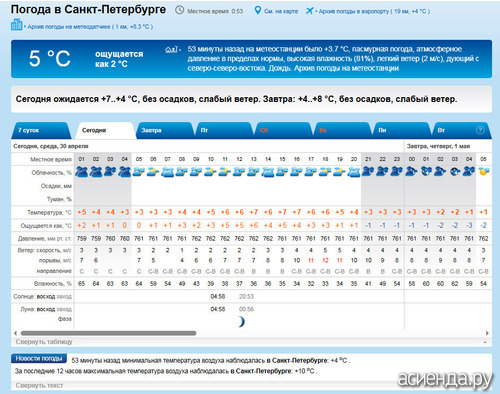
Task: Open Архив погоды на метеодатчике link
Action: pos(90,27)
